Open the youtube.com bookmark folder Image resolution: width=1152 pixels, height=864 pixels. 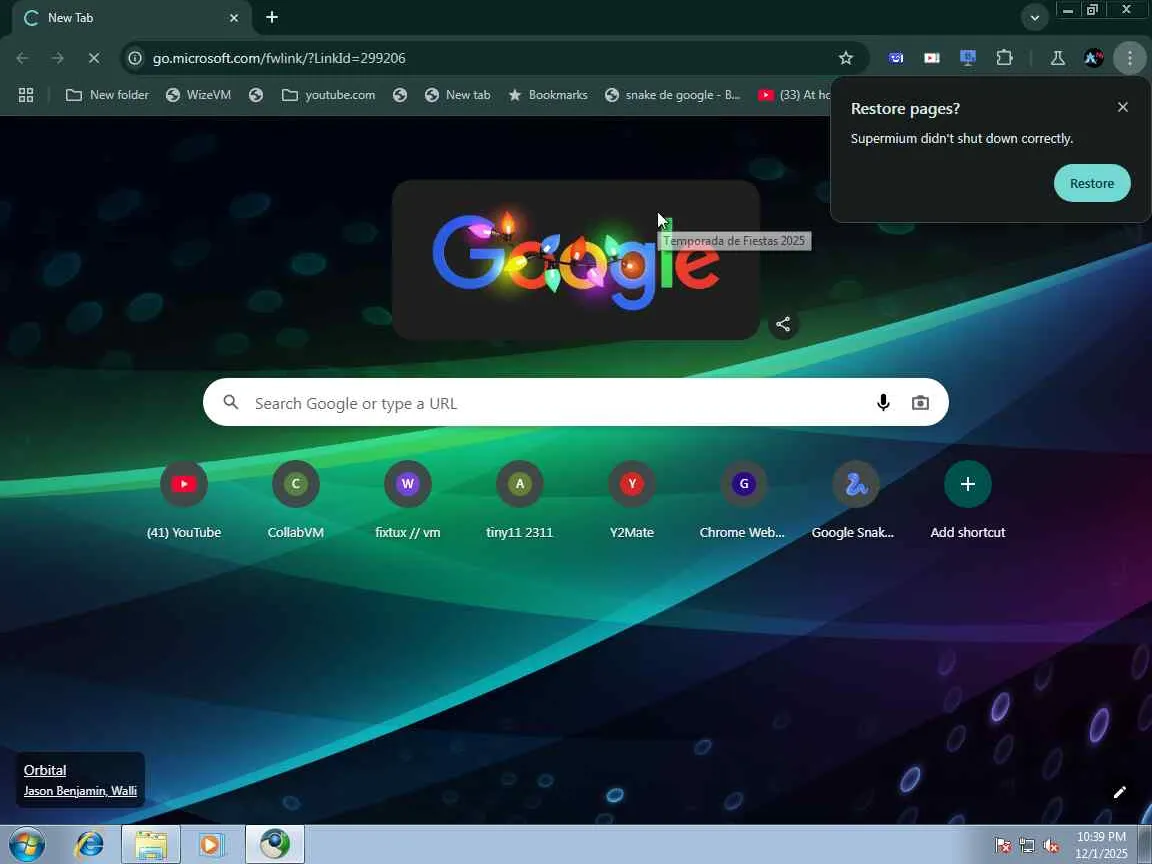(328, 95)
